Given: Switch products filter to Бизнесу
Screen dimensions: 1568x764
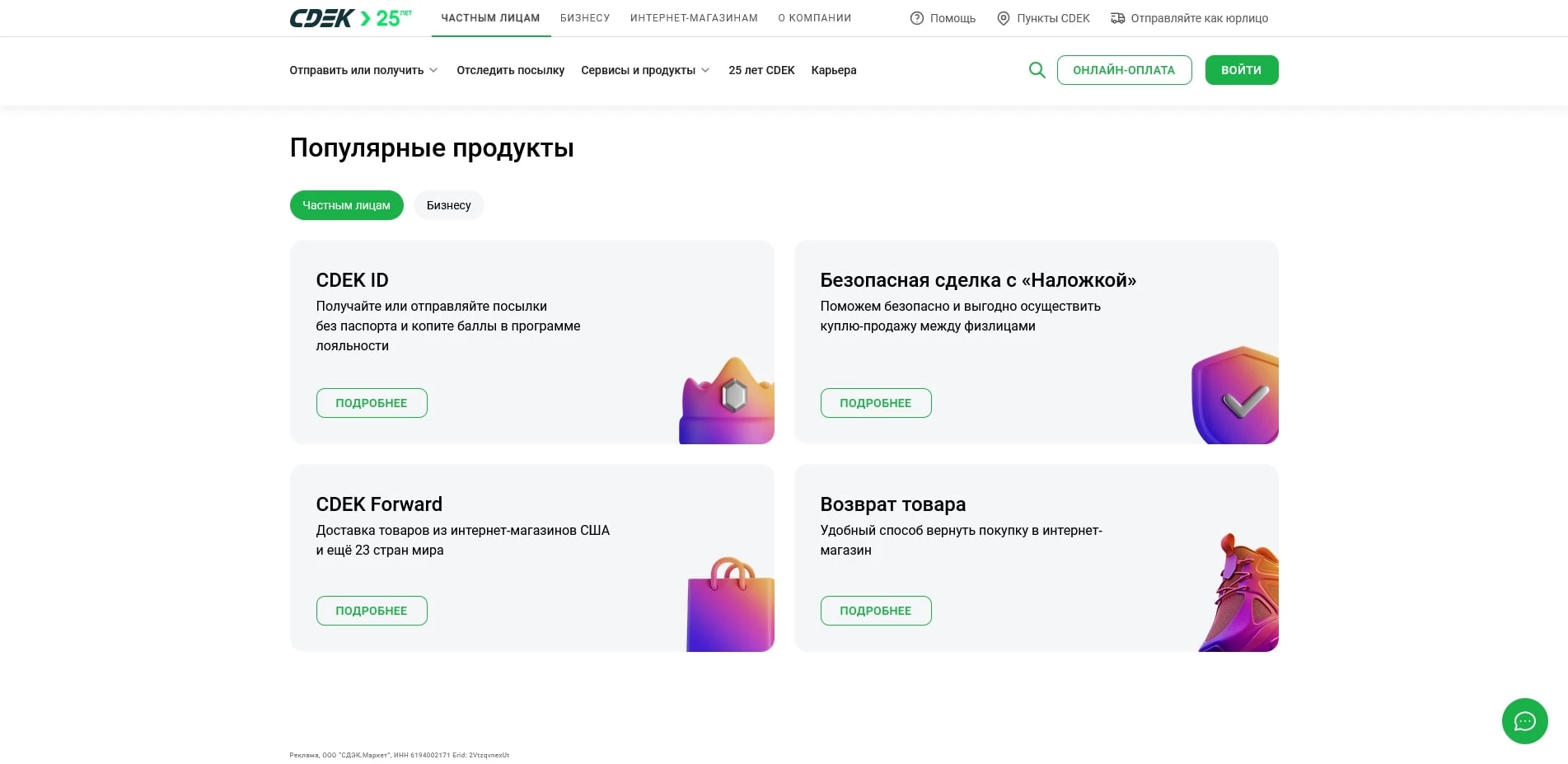Looking at the screenshot, I should click(x=448, y=205).
